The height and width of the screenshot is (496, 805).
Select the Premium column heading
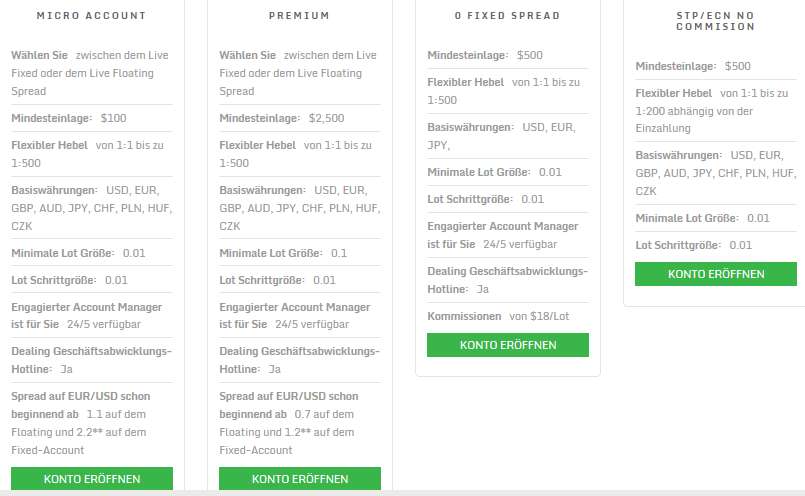pyautogui.click(x=299, y=16)
